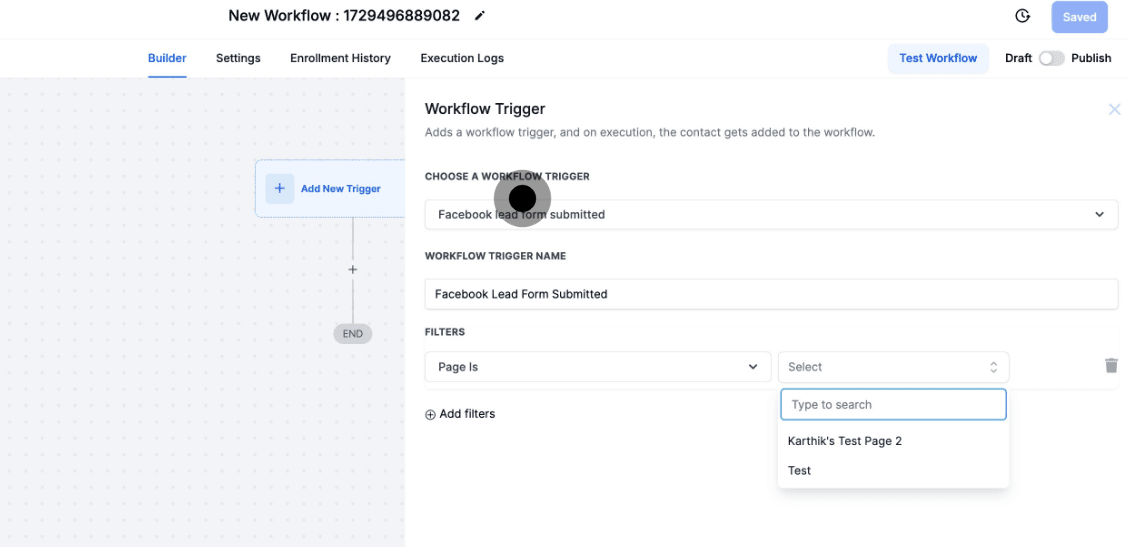Expand the workflow trigger type dropdown
The height and width of the screenshot is (547, 1129).
[1099, 214]
